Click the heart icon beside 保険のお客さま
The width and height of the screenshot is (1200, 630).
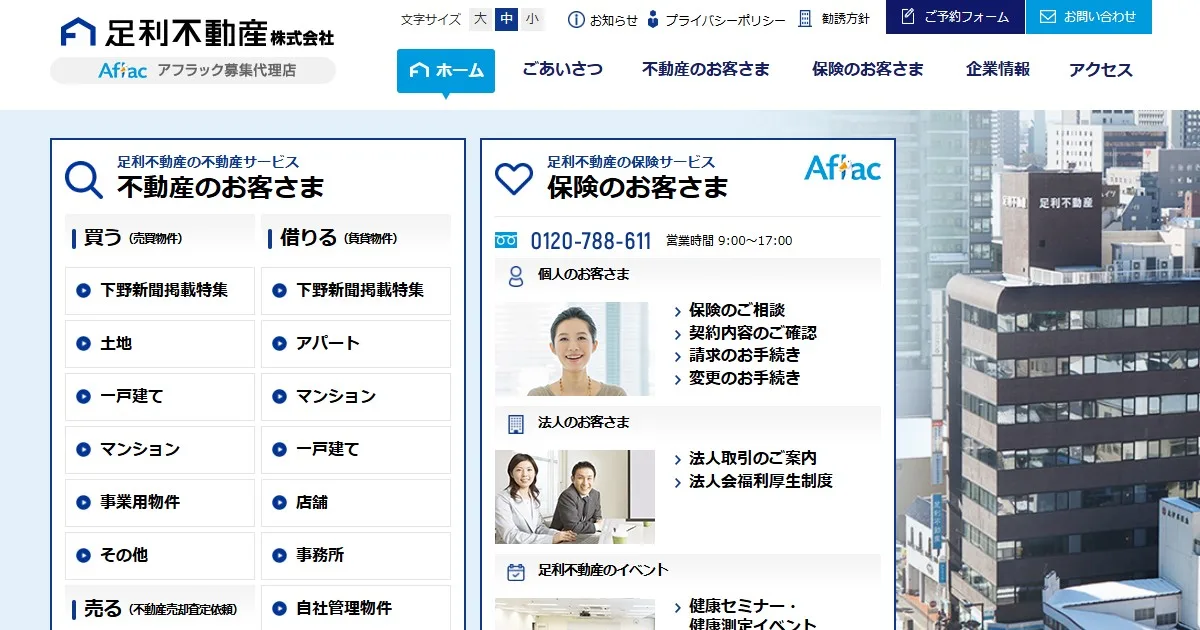point(514,179)
